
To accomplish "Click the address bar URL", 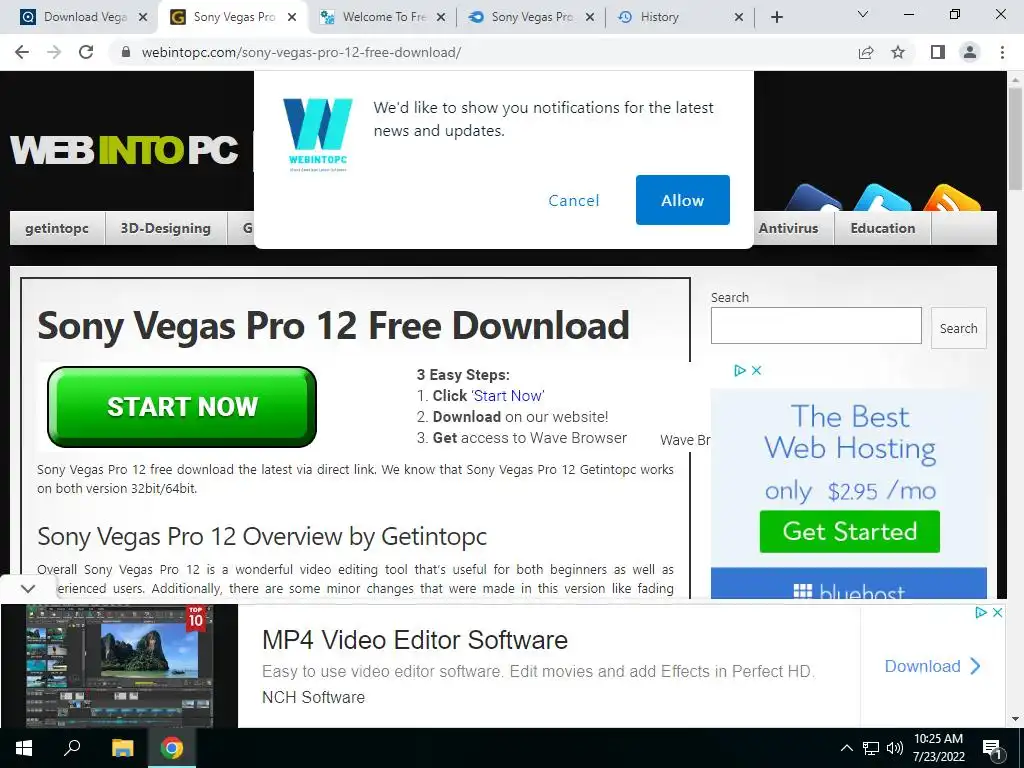I will 301,52.
